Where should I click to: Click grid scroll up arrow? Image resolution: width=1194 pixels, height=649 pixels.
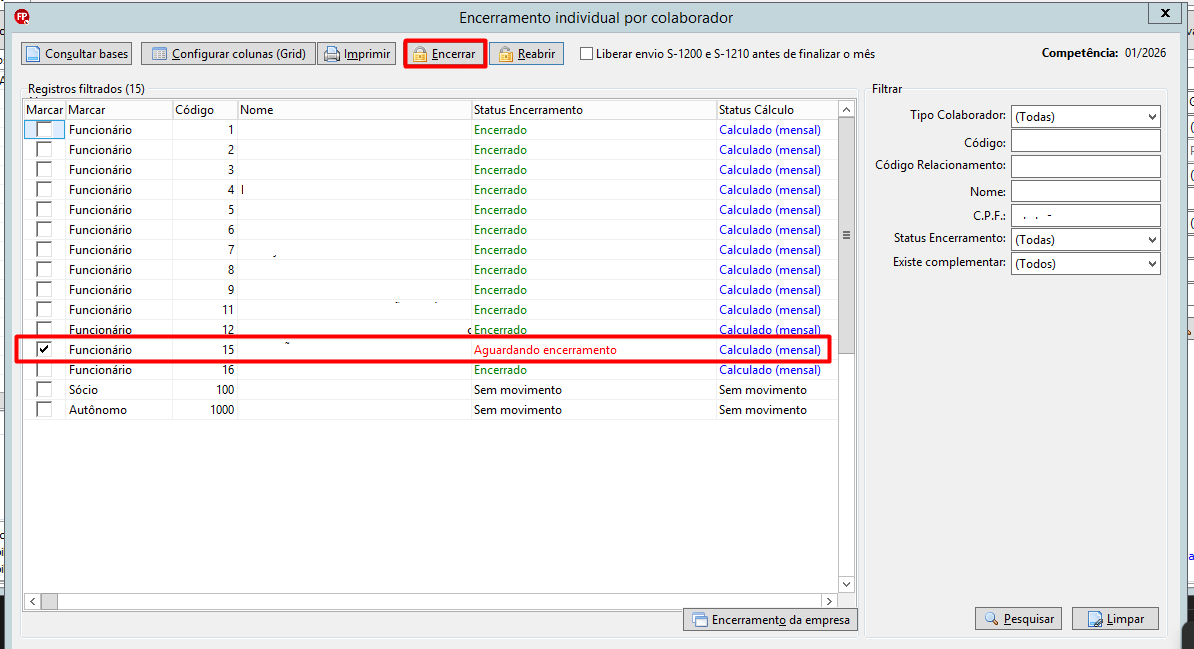(846, 110)
